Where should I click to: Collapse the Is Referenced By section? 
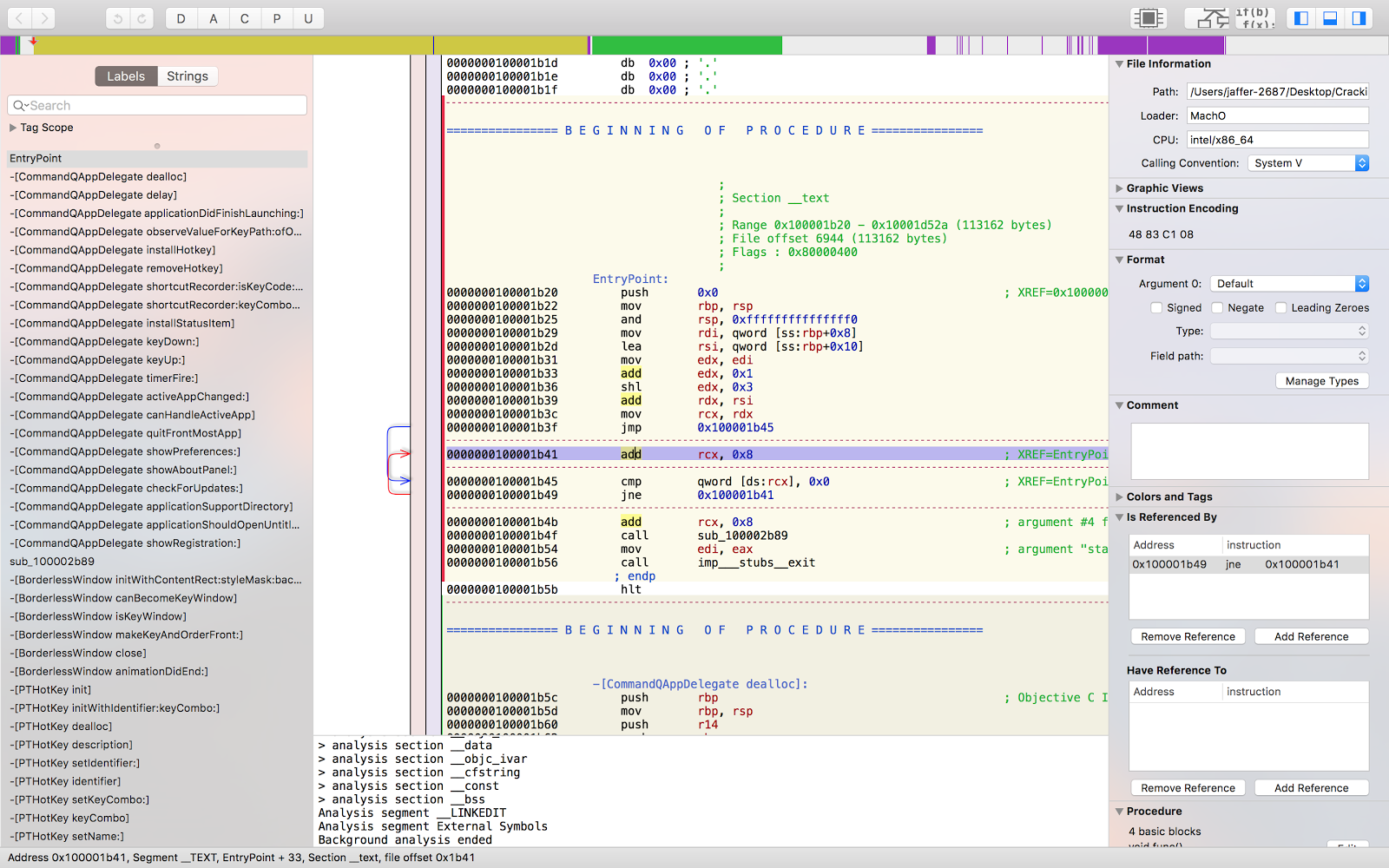[1120, 517]
